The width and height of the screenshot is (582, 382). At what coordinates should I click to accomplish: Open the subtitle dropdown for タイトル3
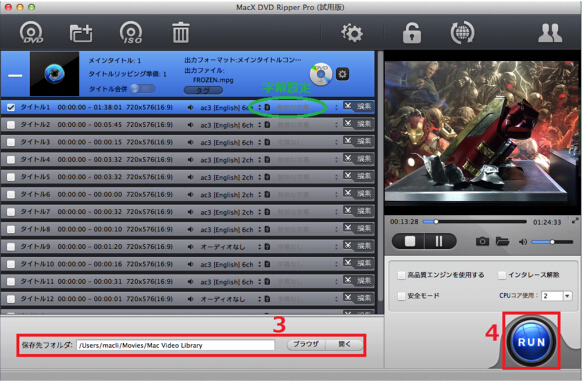pos(336,142)
